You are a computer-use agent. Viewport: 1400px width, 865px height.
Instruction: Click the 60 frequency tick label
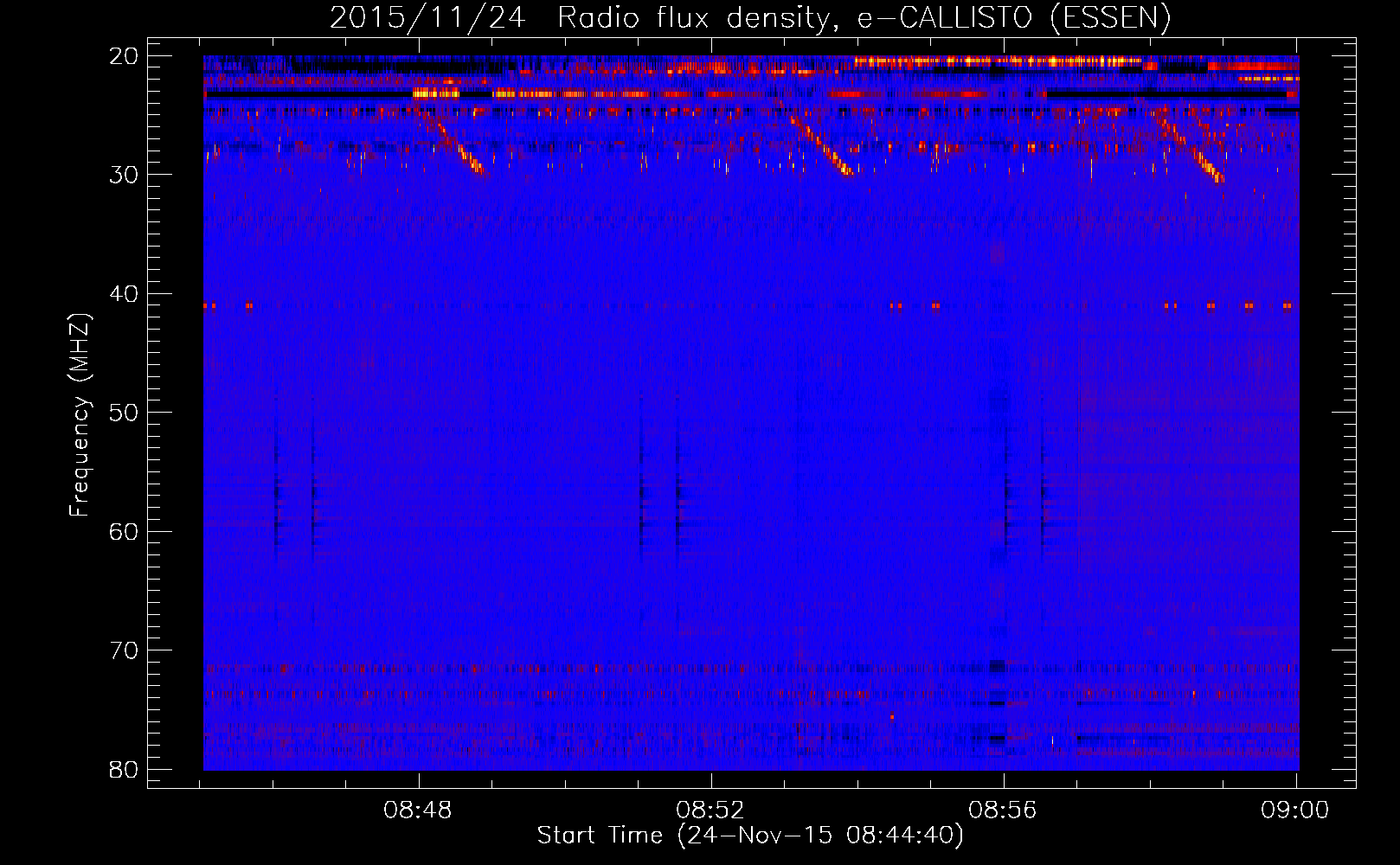125,531
